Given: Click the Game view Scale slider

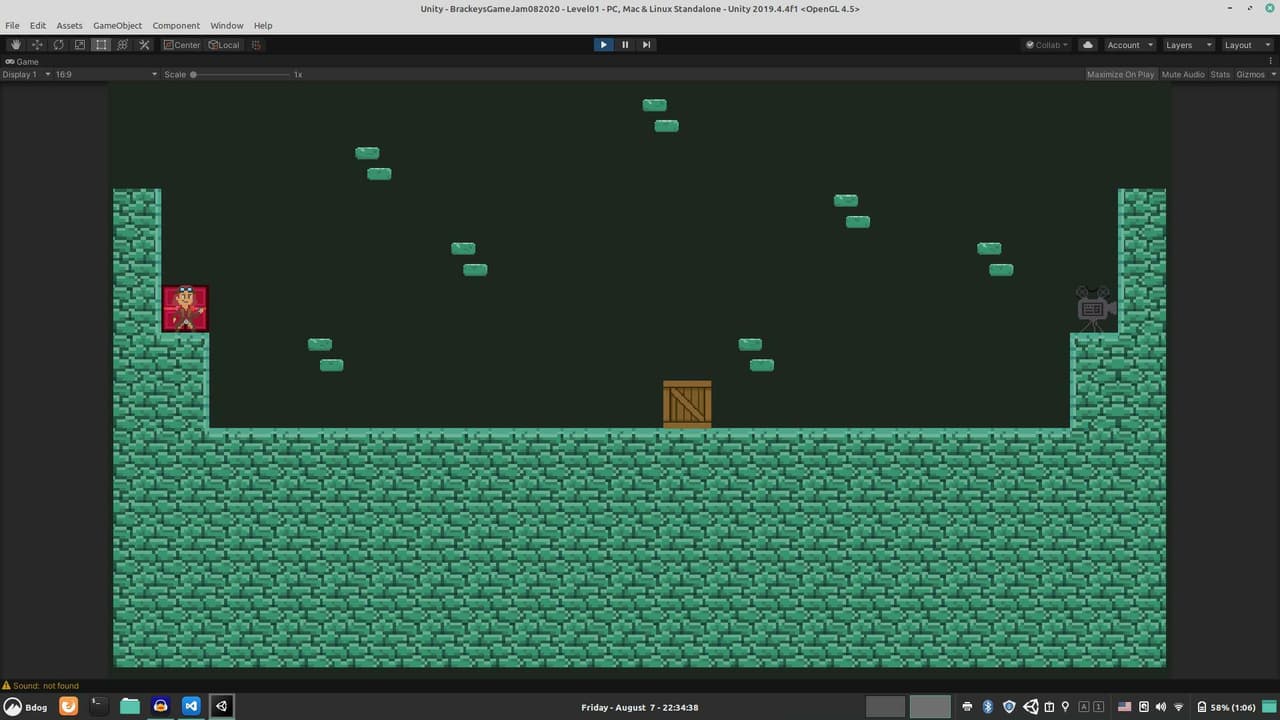Looking at the screenshot, I should pyautogui.click(x=240, y=74).
